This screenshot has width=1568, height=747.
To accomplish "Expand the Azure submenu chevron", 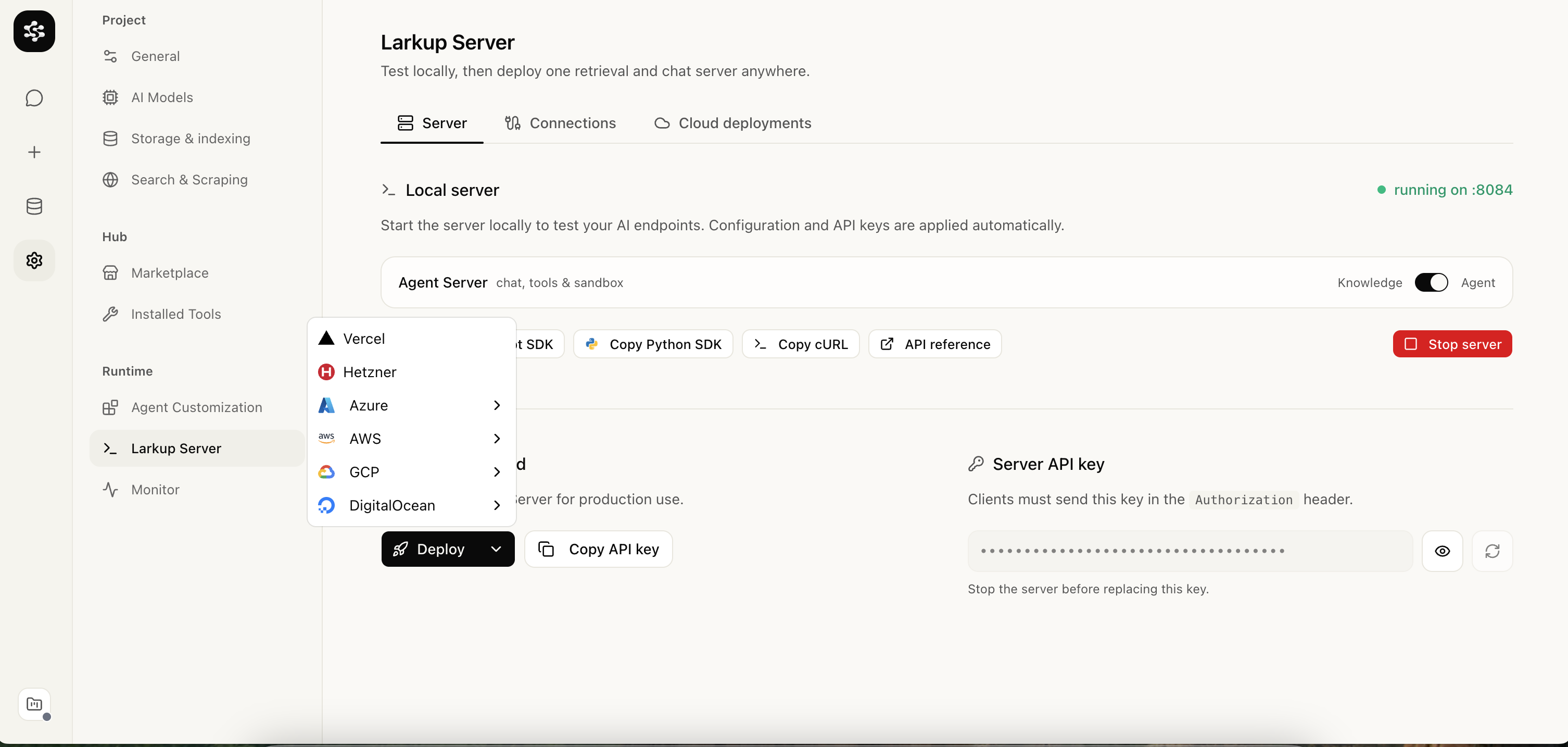I will [x=497, y=405].
